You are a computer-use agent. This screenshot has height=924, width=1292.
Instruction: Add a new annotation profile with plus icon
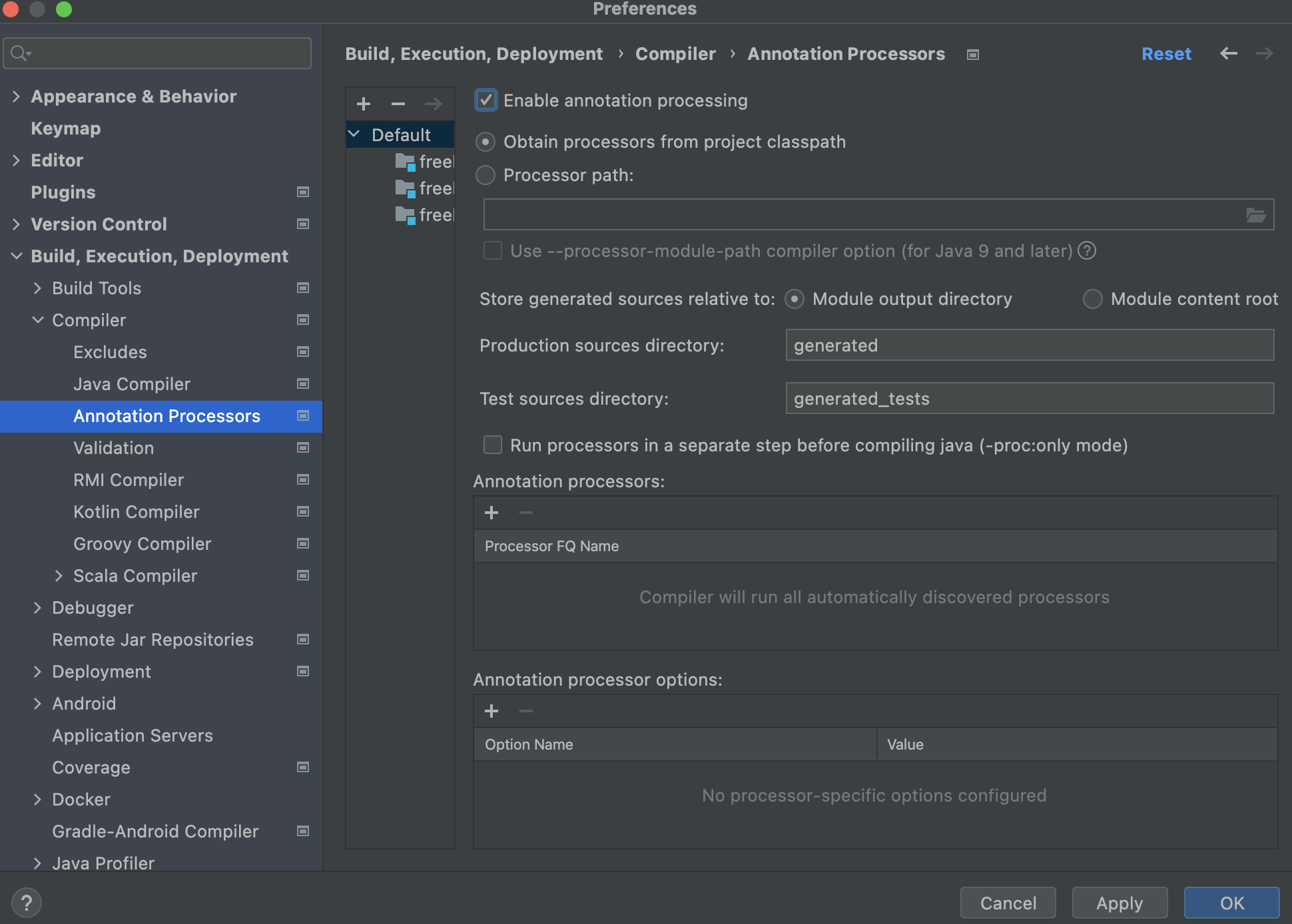click(x=364, y=104)
